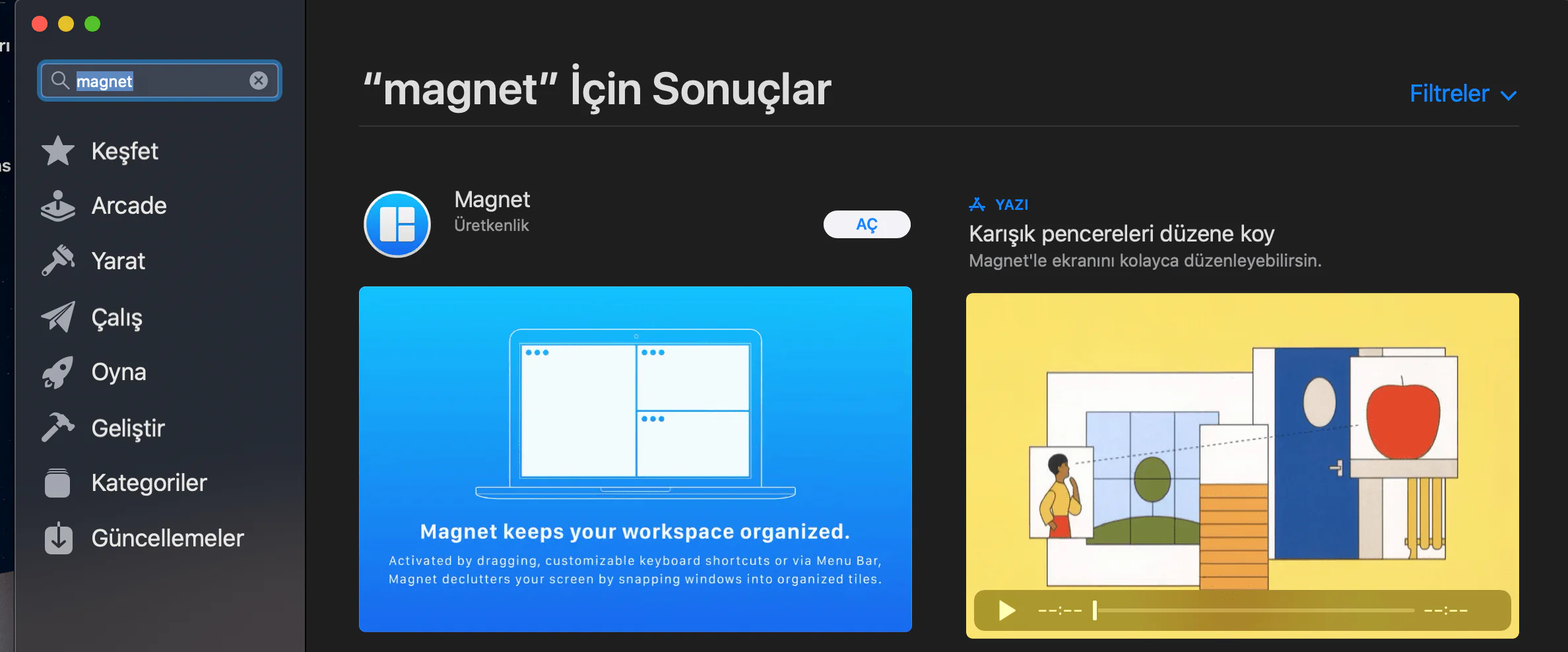Open the Magnet workspace screenshot
This screenshot has height=652, width=1568.
pyautogui.click(x=636, y=459)
